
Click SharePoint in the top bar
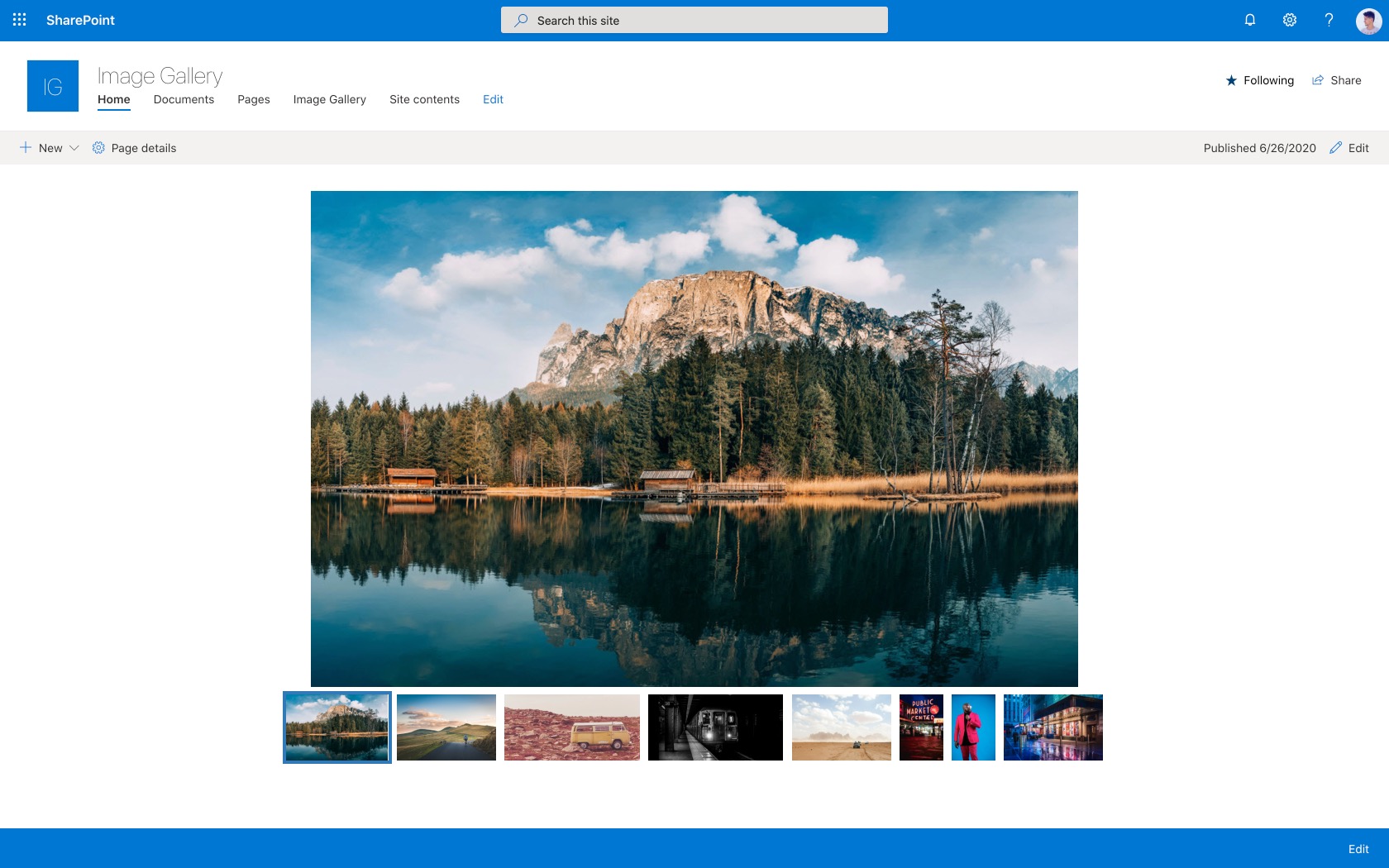[80, 20]
